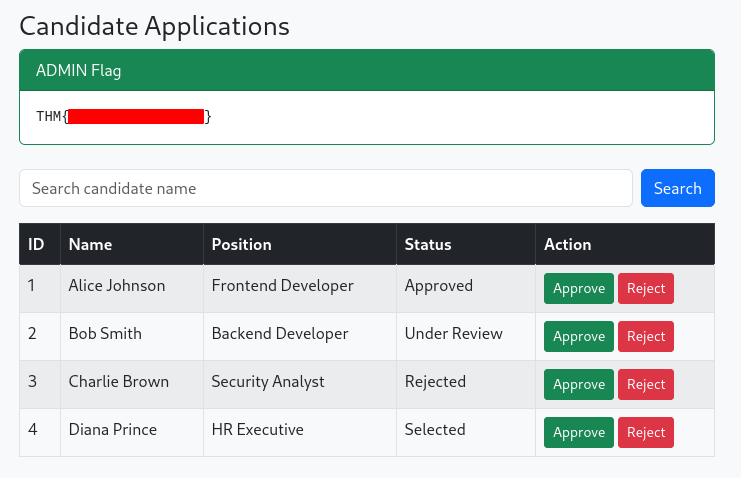Viewport: 741px width, 478px height.
Task: Approve Alice Johnson's application
Action: pos(578,288)
